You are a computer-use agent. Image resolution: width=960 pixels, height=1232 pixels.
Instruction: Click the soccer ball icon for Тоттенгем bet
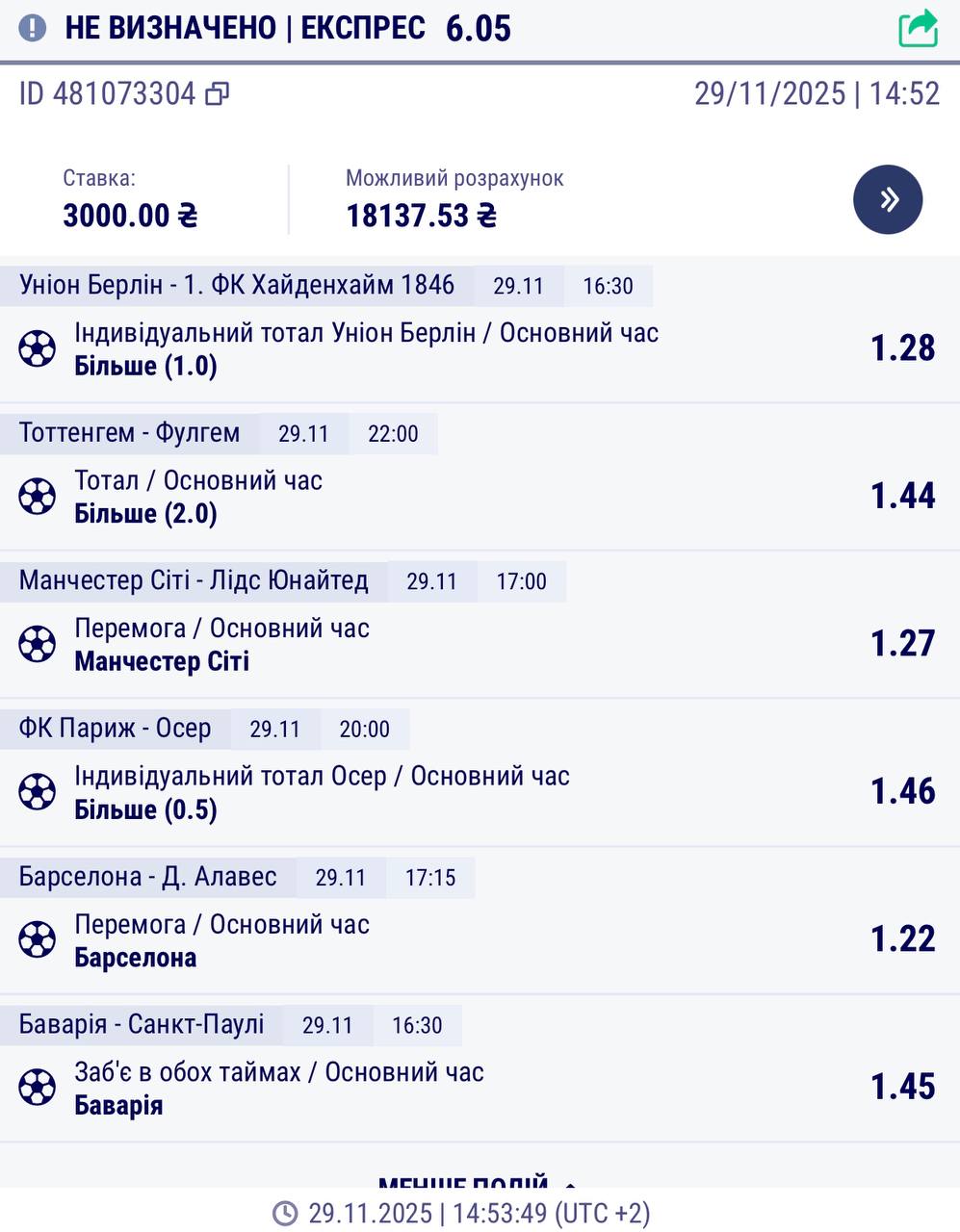(x=38, y=497)
